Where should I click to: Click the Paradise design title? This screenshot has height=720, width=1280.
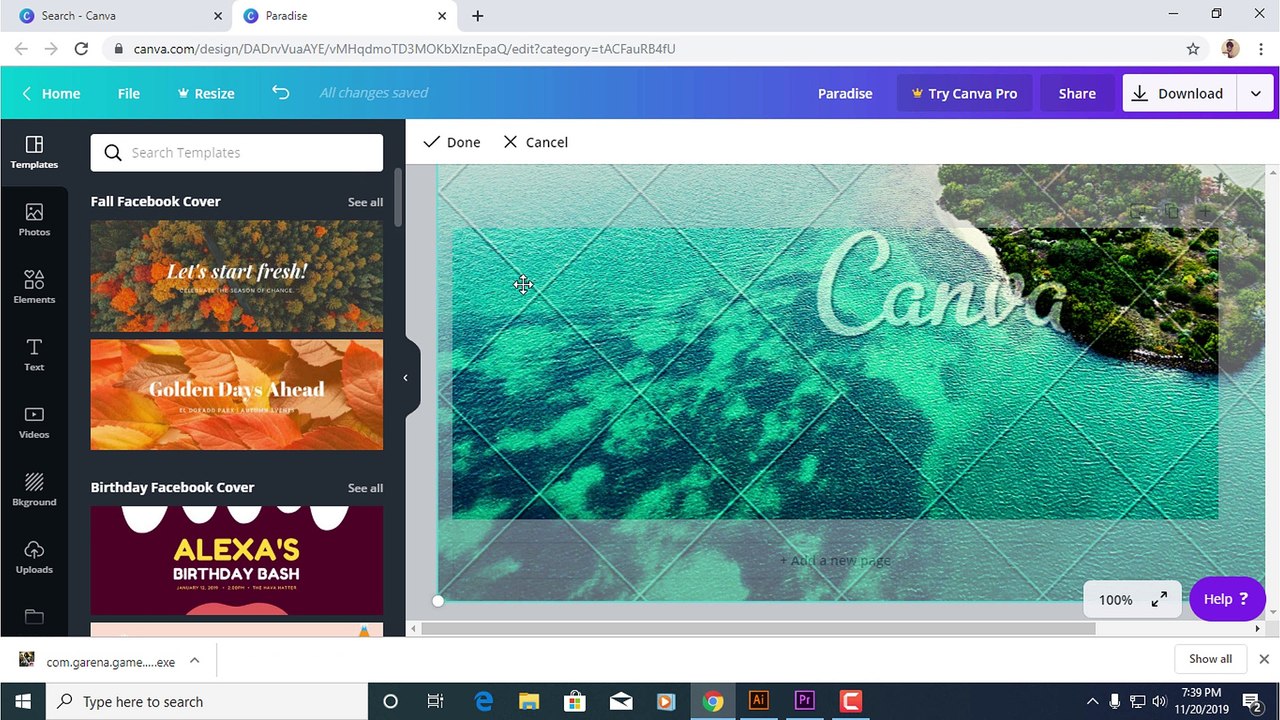coord(845,93)
